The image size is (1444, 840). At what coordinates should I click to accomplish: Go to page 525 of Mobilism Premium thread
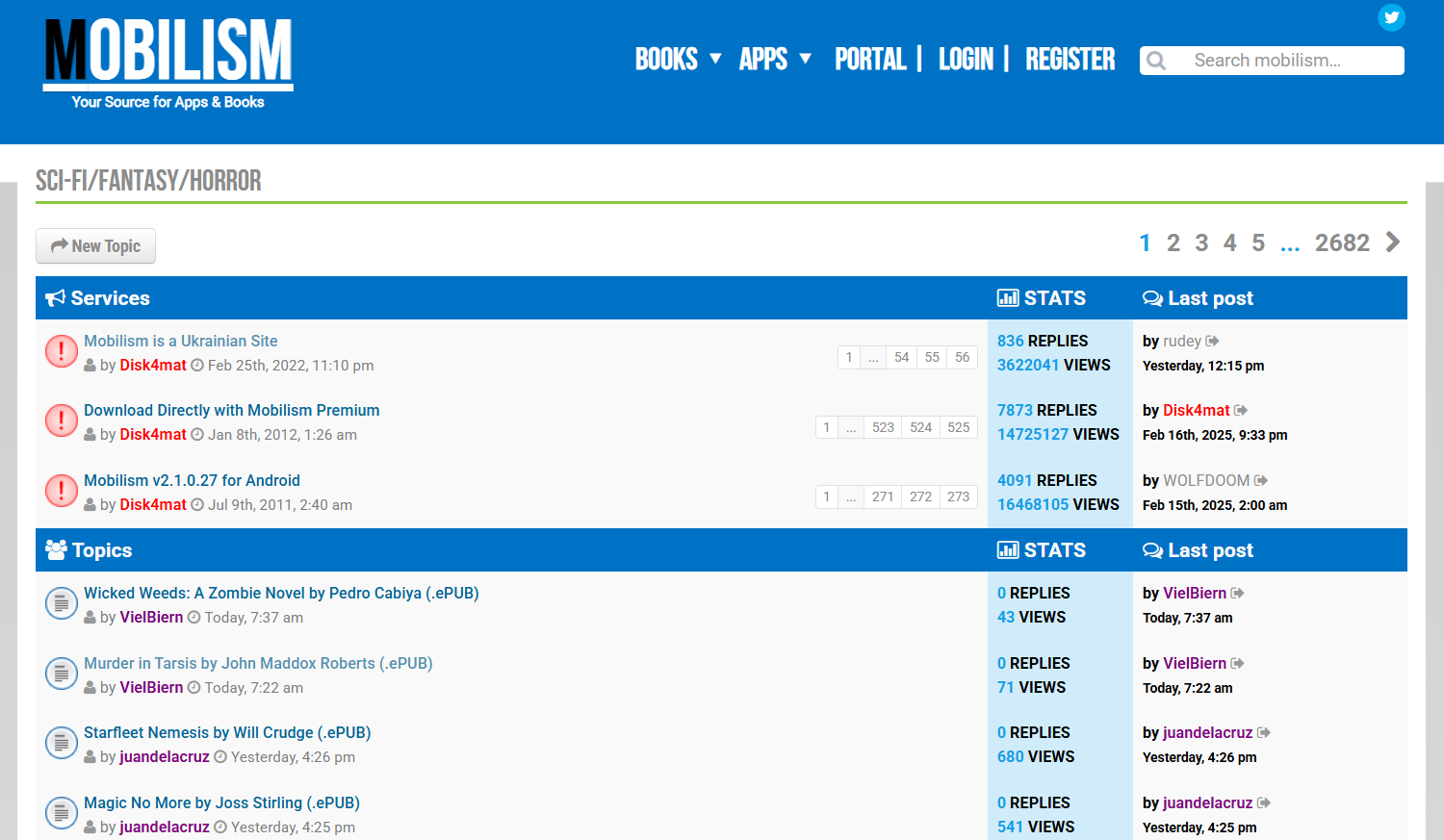959,427
